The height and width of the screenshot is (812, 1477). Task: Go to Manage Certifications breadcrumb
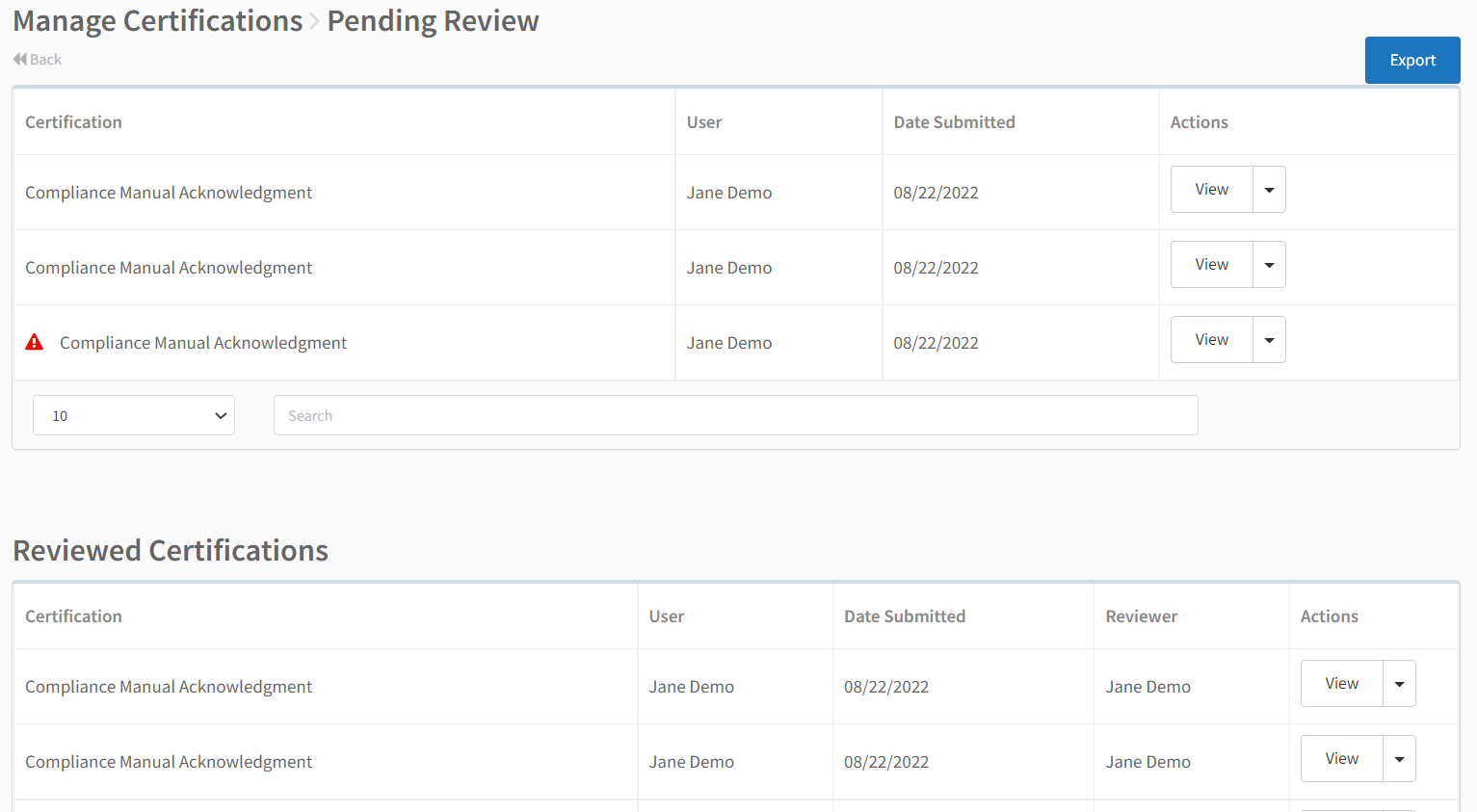coord(158,21)
